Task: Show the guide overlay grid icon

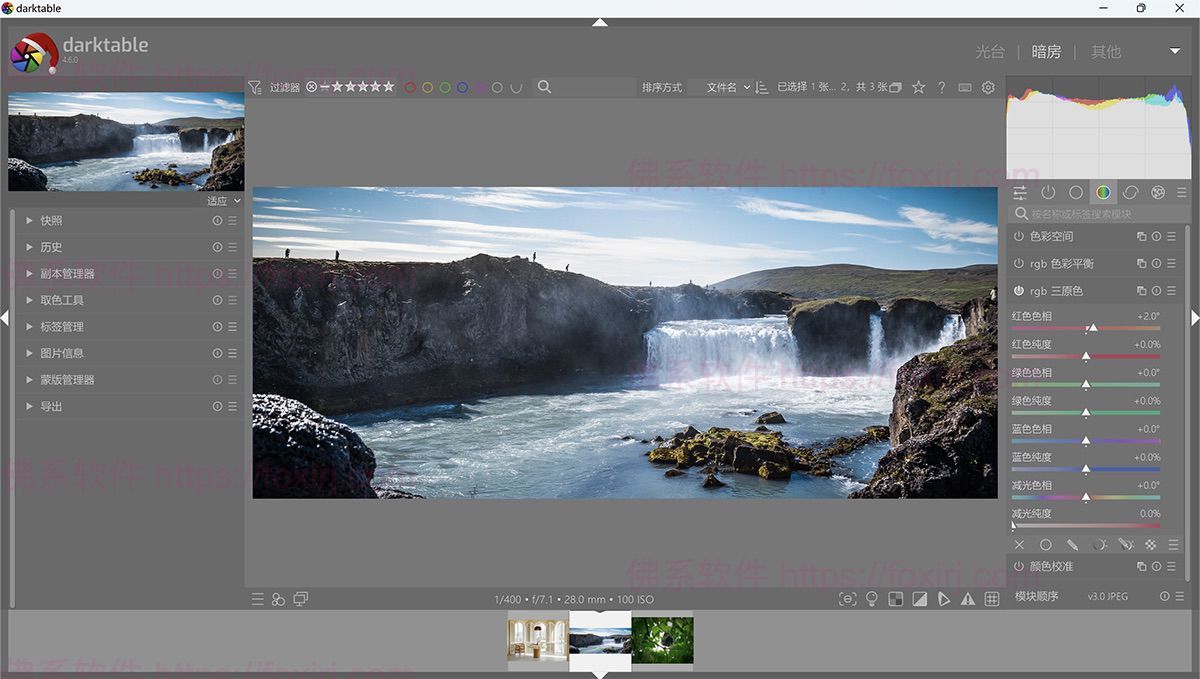Action: tap(992, 598)
